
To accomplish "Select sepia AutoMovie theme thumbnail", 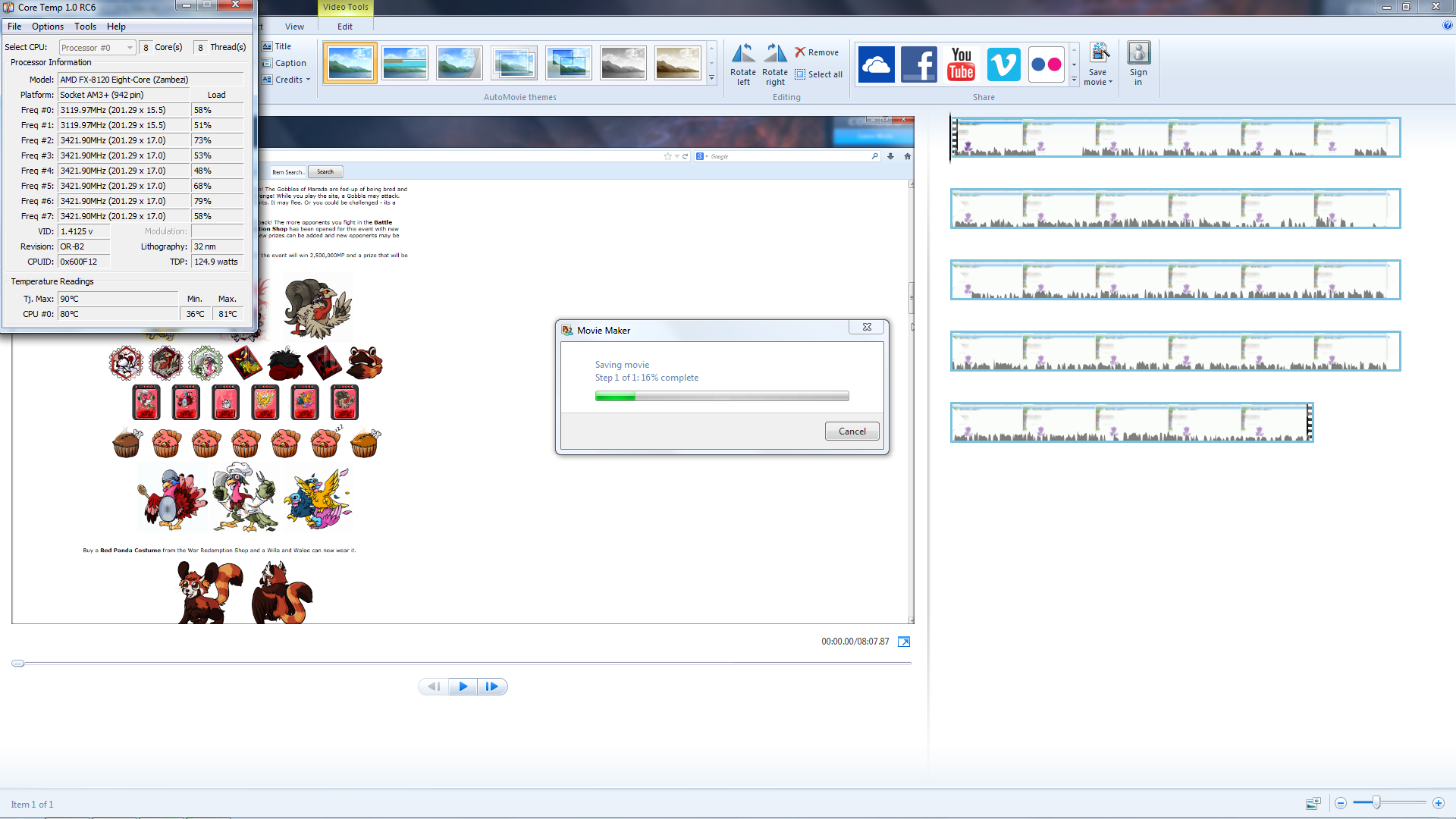I will tap(677, 63).
